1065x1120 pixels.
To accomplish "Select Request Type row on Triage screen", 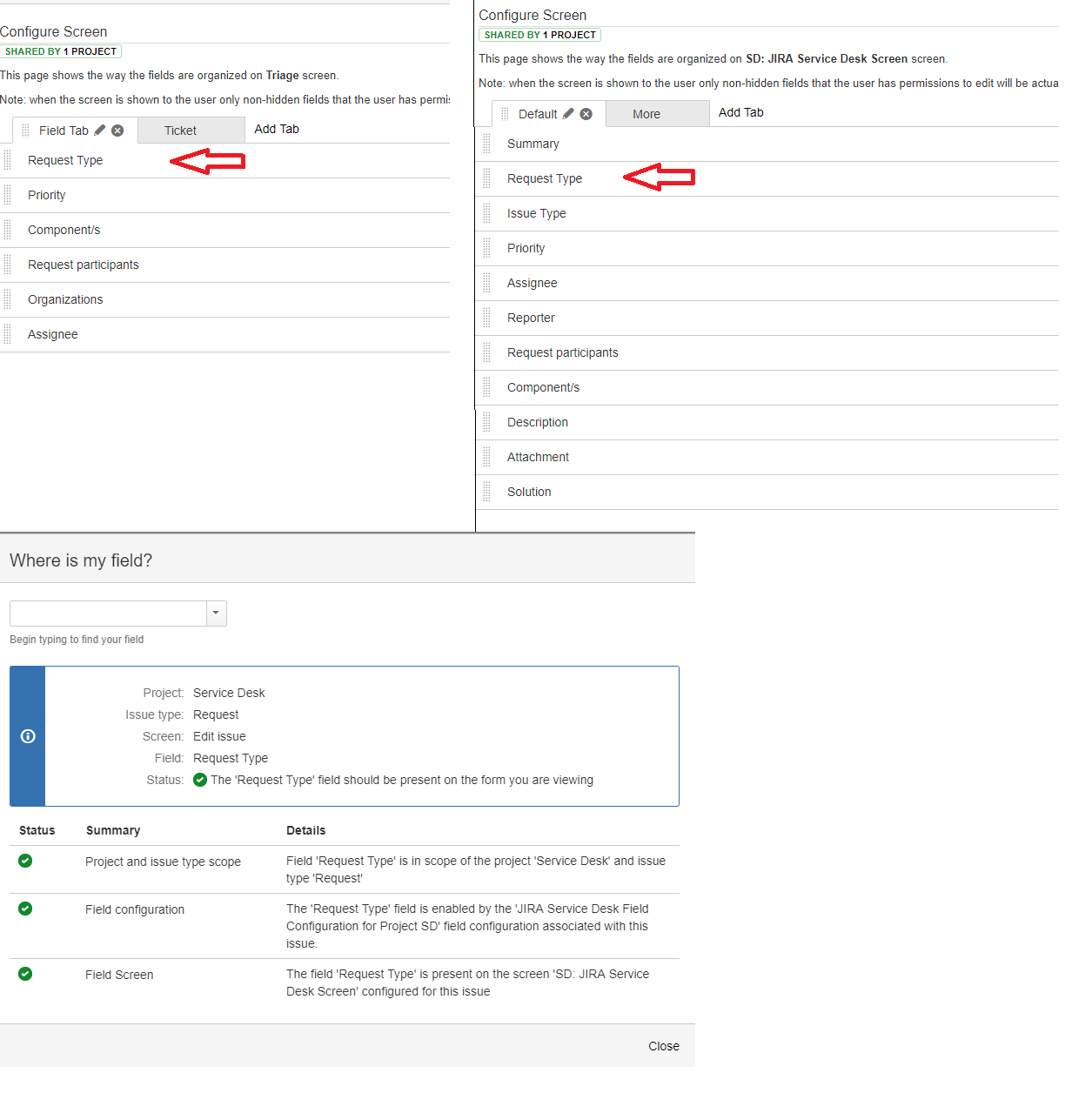I will tap(225, 161).
